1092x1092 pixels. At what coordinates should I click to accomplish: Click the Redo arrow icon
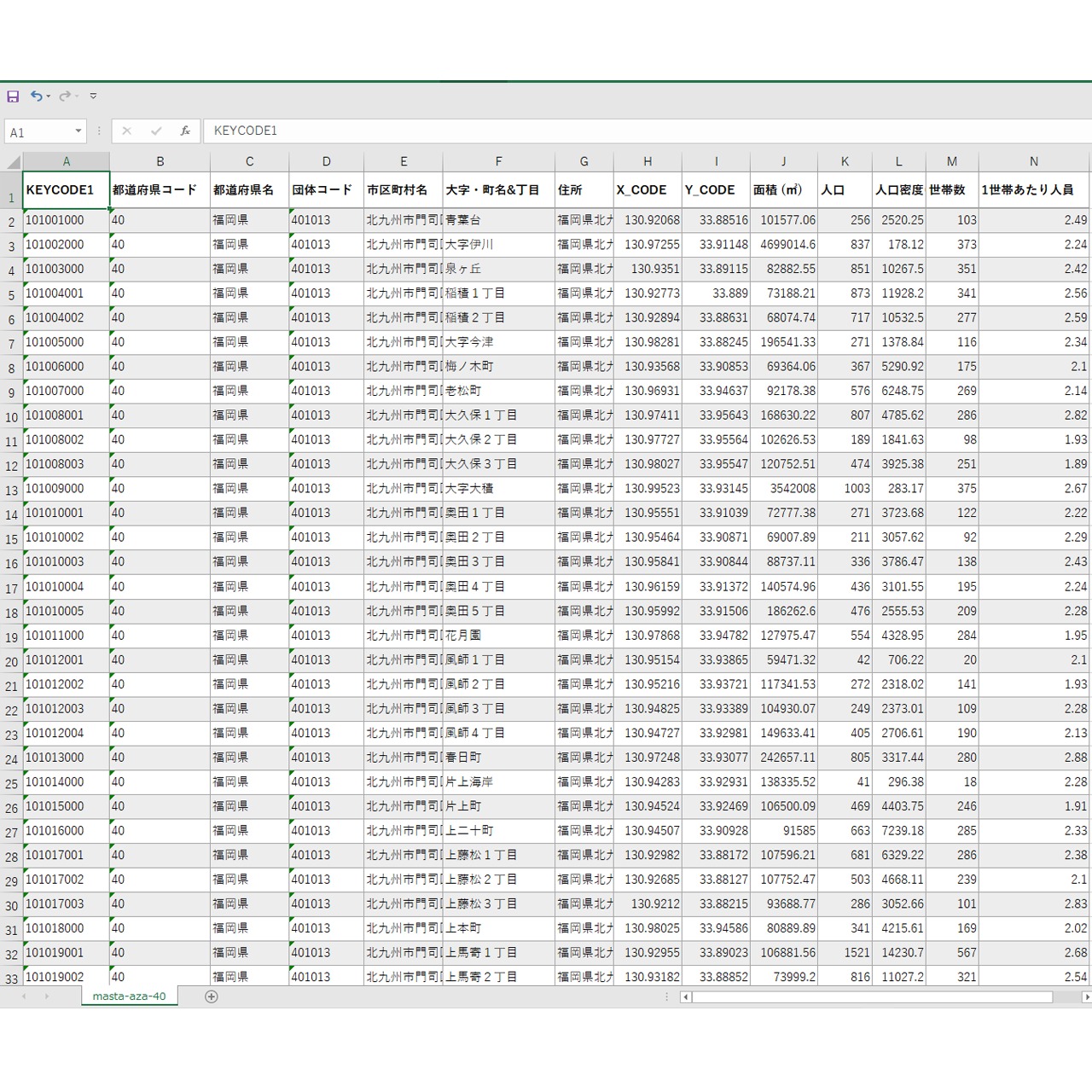(64, 96)
